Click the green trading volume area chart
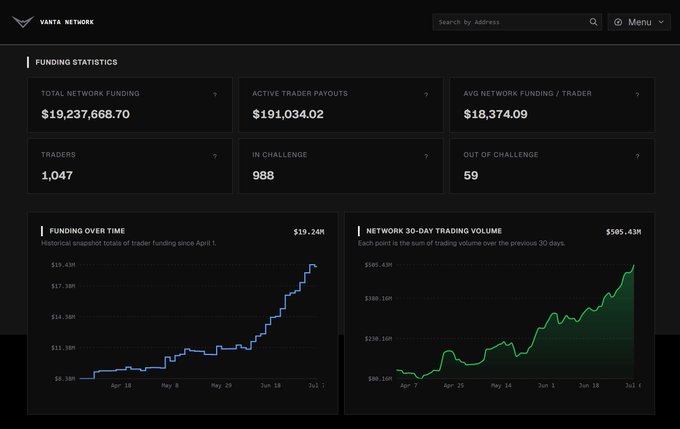 pyautogui.click(x=515, y=322)
